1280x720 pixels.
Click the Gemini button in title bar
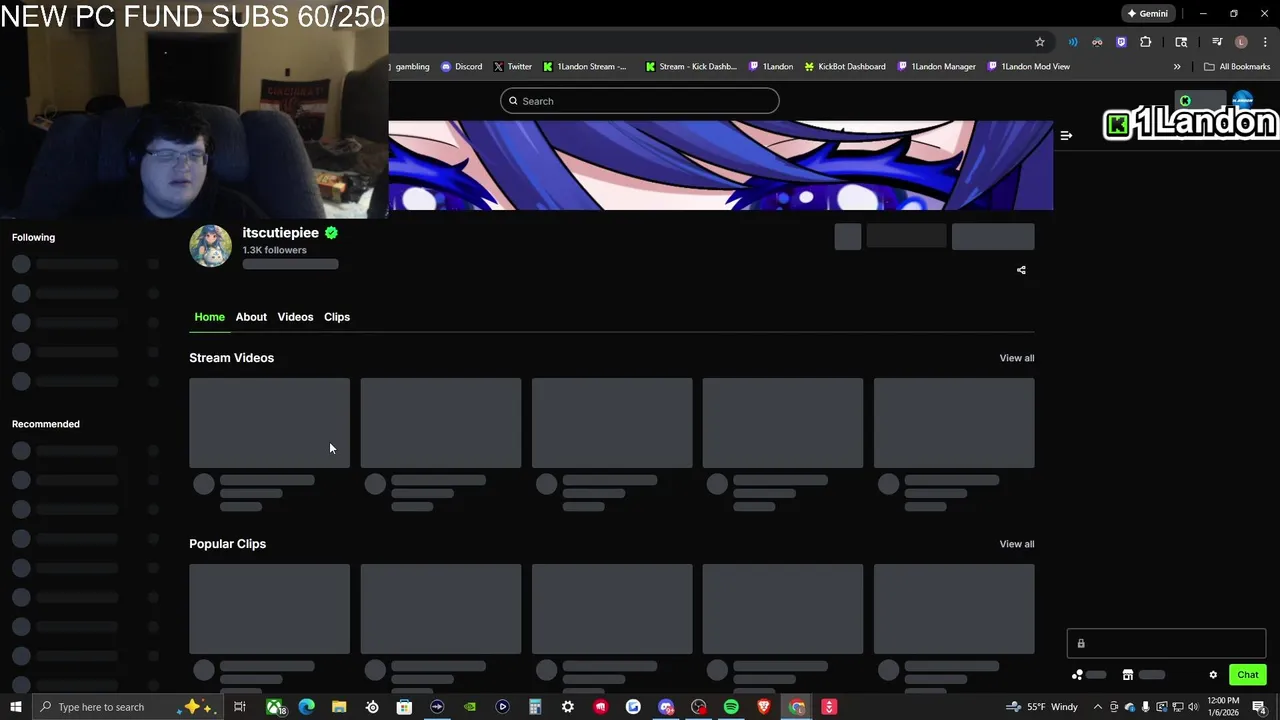click(x=1147, y=14)
